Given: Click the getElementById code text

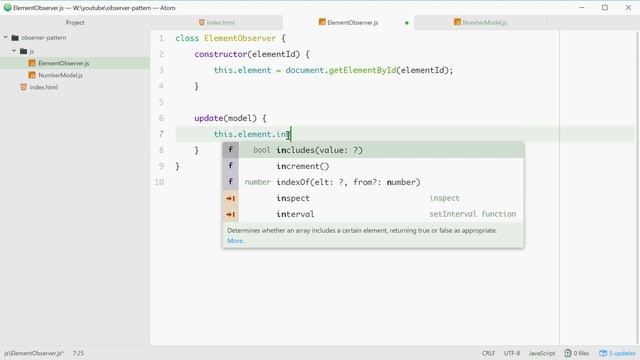Looking at the screenshot, I should 362,70.
